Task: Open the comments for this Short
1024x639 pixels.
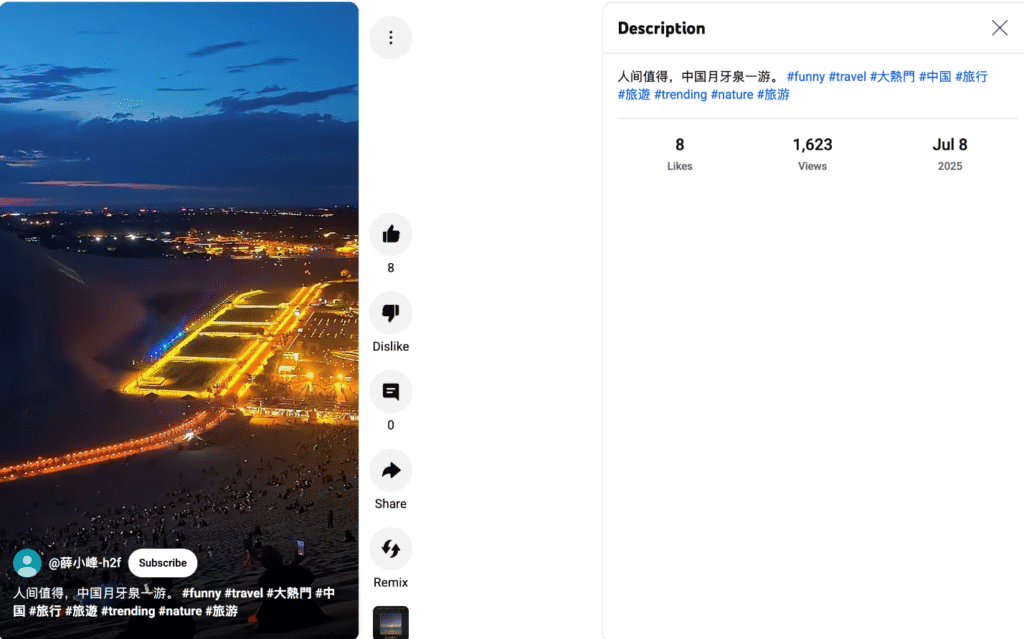Action: [390, 392]
